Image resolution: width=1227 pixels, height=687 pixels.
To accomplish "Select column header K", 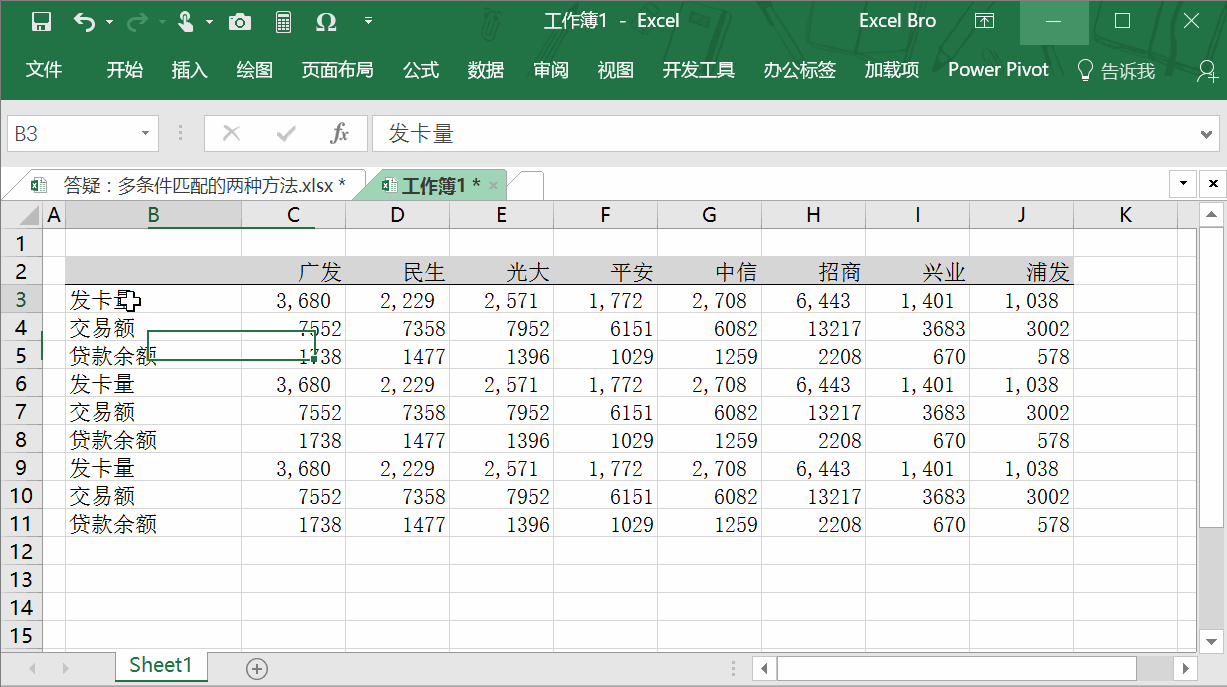I will [1125, 215].
